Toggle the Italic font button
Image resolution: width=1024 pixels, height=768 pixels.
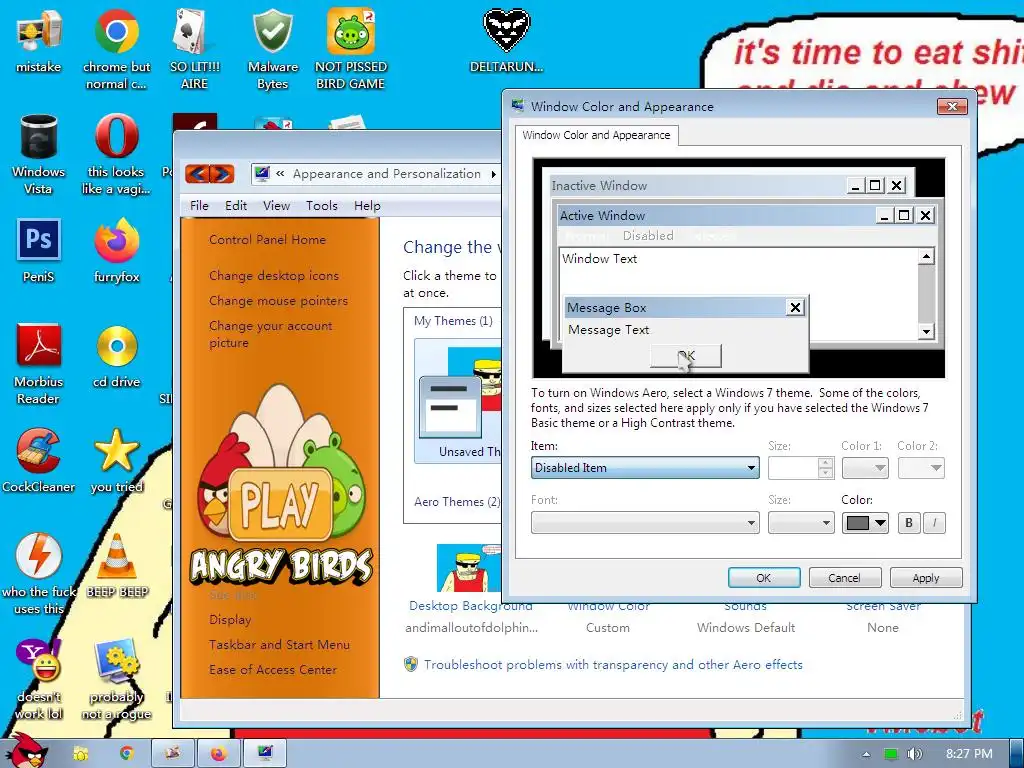coord(935,522)
